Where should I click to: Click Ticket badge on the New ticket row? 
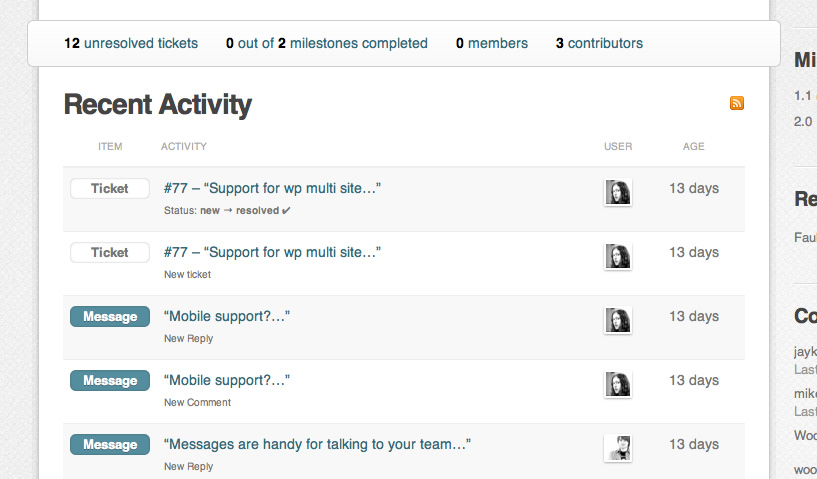pos(110,253)
